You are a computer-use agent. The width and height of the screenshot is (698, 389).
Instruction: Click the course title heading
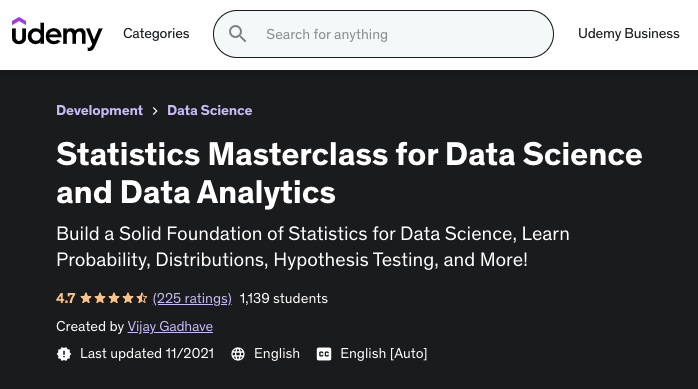pyautogui.click(x=349, y=173)
